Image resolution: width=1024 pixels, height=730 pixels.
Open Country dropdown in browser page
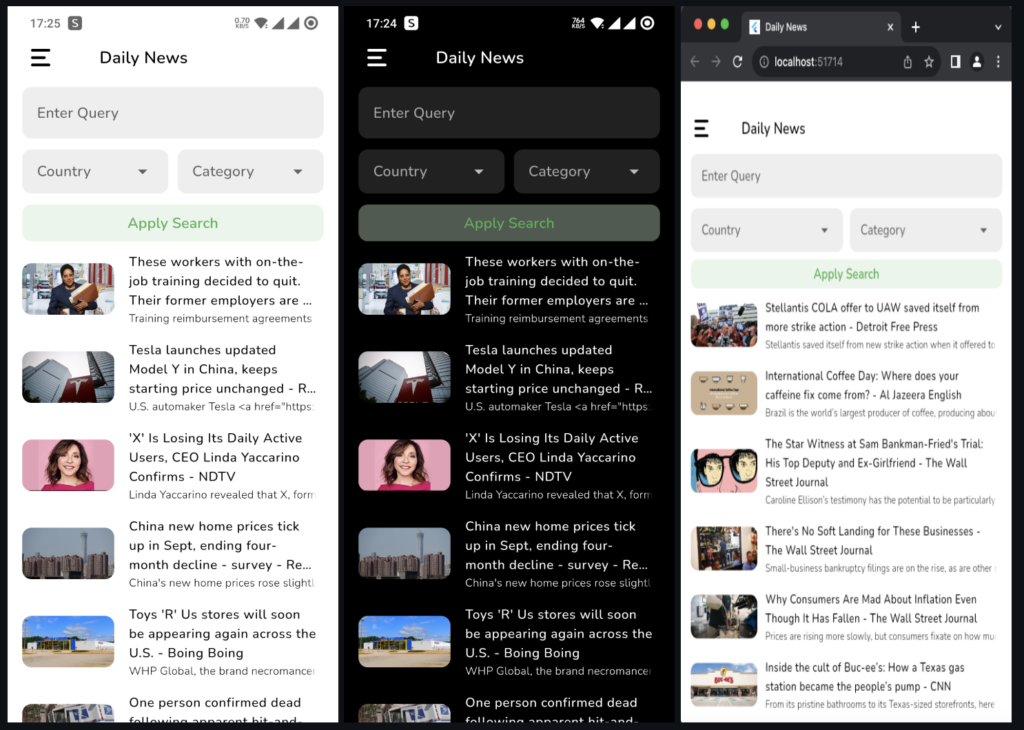coord(767,230)
